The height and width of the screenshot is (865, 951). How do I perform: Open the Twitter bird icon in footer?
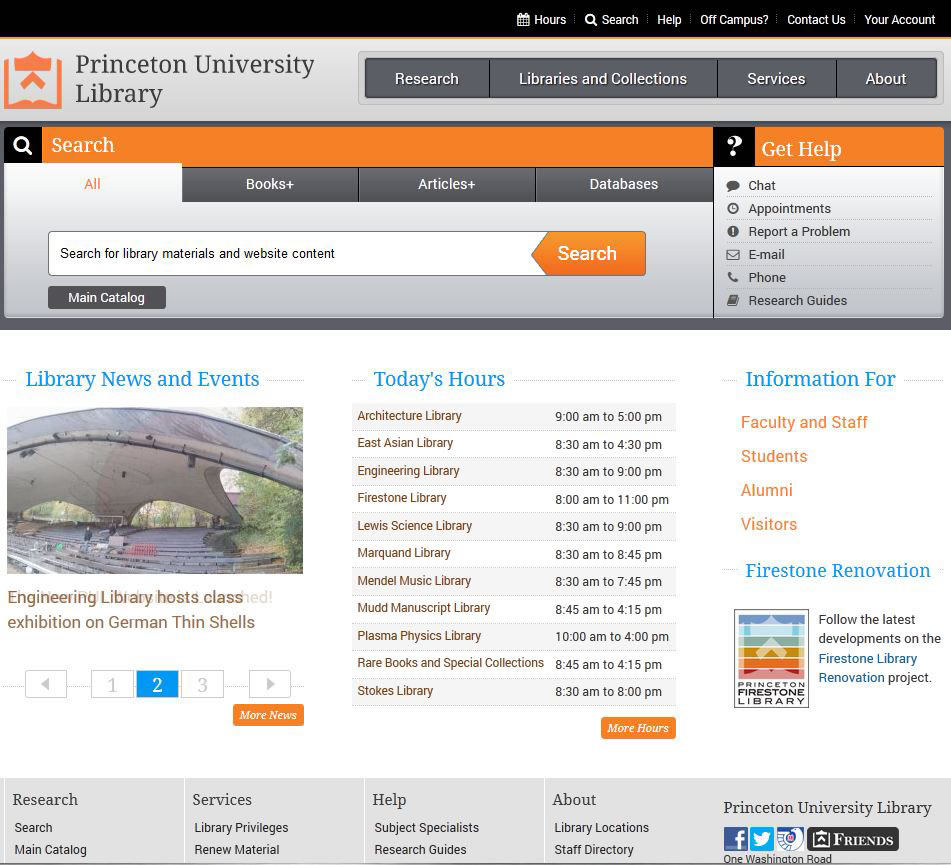762,839
